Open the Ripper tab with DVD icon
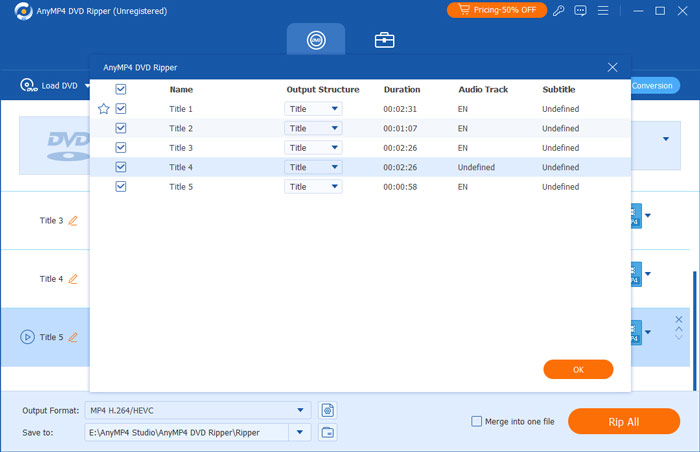The width and height of the screenshot is (700, 452). pos(316,40)
